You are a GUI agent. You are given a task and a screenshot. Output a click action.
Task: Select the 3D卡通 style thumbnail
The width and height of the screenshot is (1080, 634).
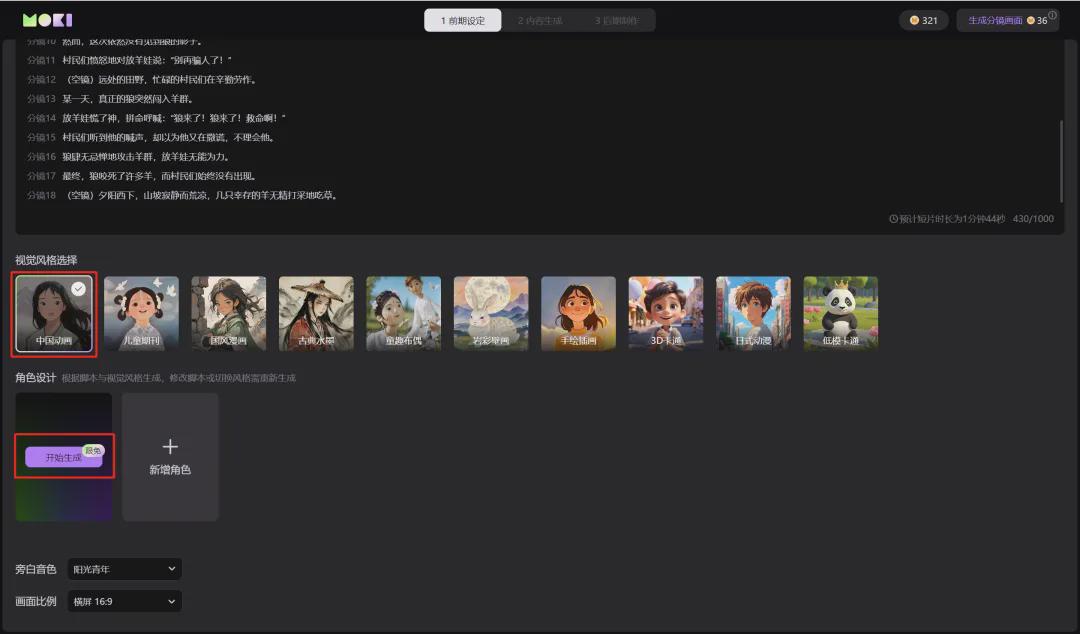click(x=666, y=312)
